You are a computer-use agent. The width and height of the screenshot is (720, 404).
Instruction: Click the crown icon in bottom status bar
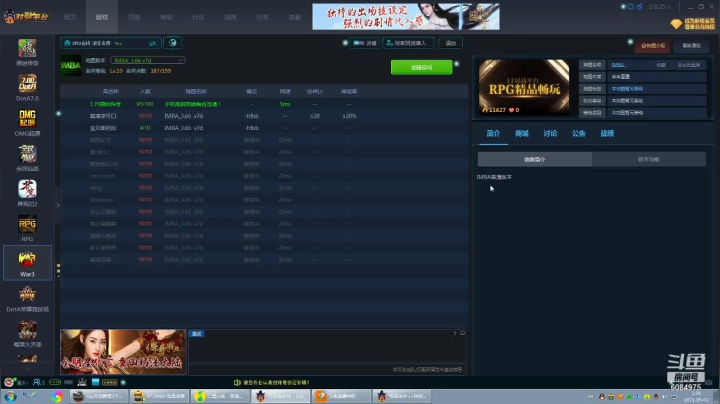[x=82, y=382]
